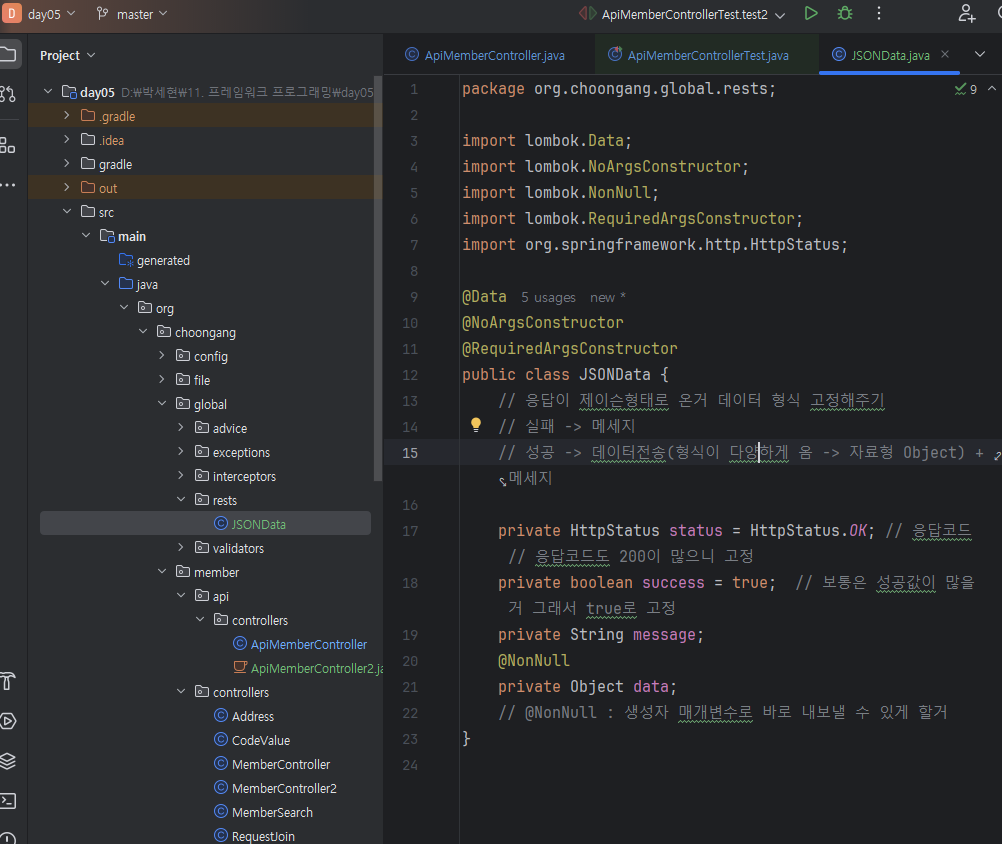Click the Debug bug icon
This screenshot has height=844, width=1002.
(x=845, y=14)
